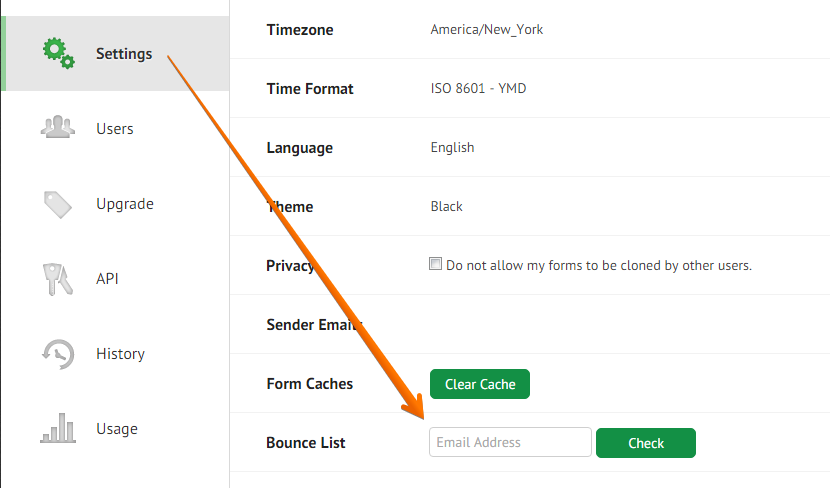
Task: Open the Settings sidebar tab
Action: pos(124,54)
